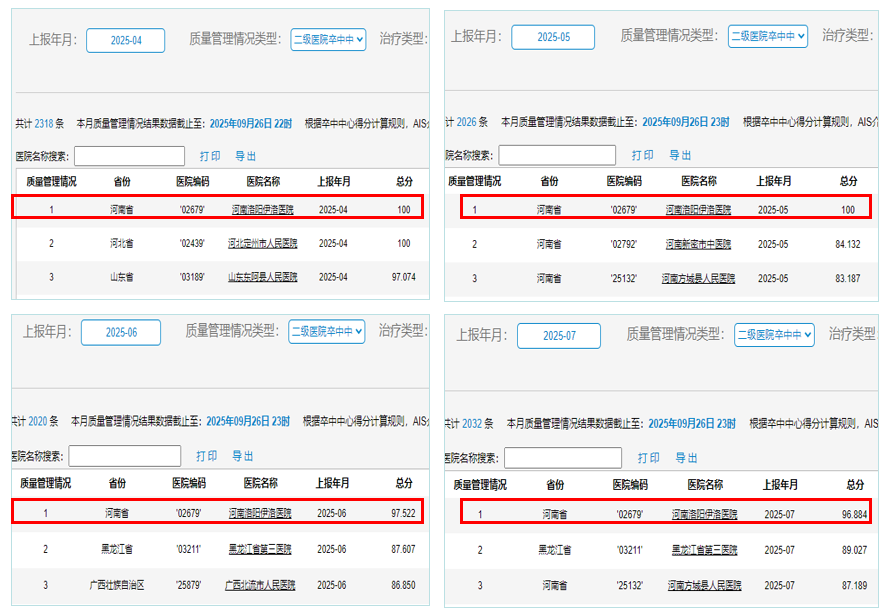The height and width of the screenshot is (615, 886).
Task: Expand quality type dropdown in 2025-05 panel
Action: [x=767, y=36]
